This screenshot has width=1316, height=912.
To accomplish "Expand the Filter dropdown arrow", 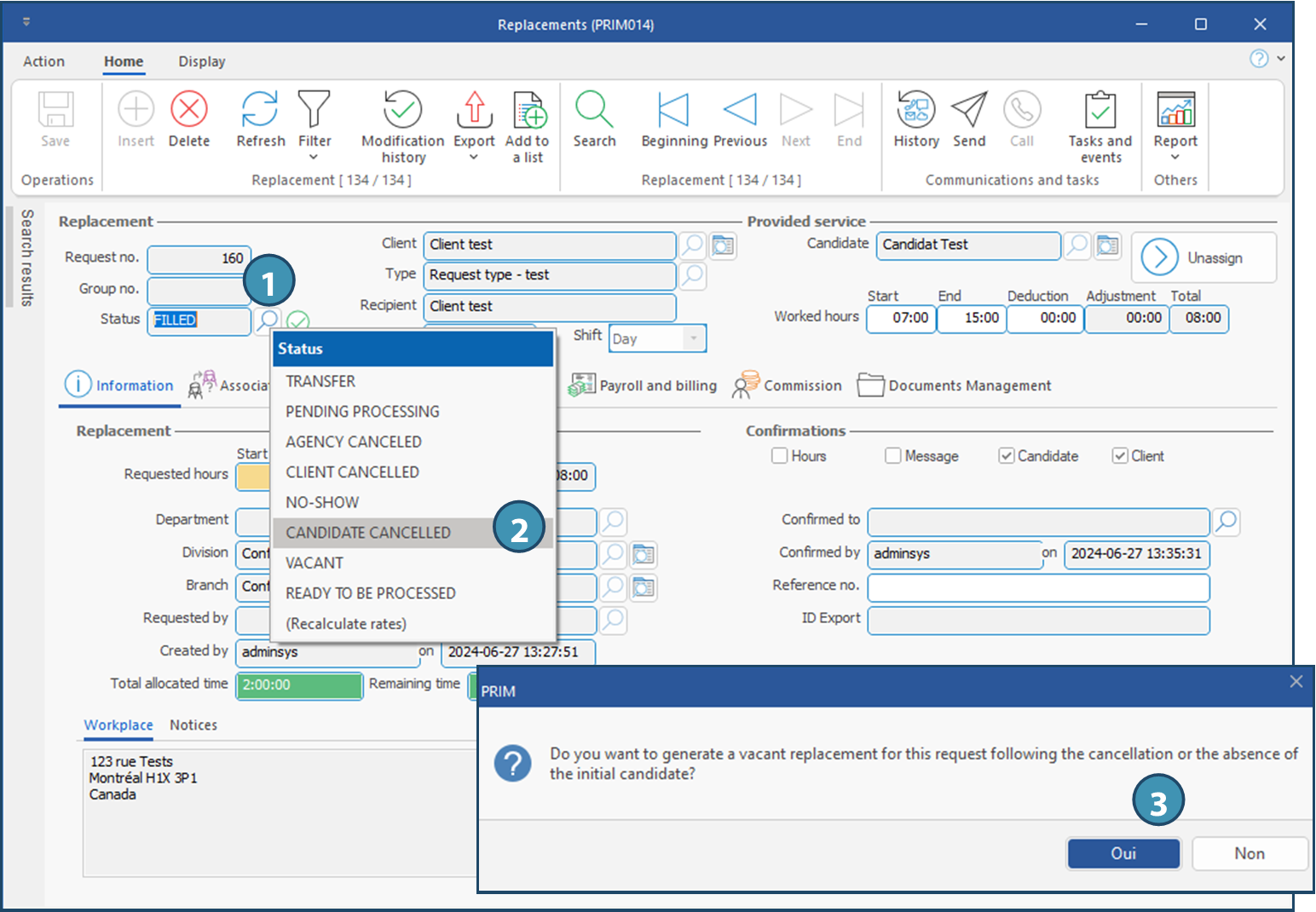I will 314,158.
